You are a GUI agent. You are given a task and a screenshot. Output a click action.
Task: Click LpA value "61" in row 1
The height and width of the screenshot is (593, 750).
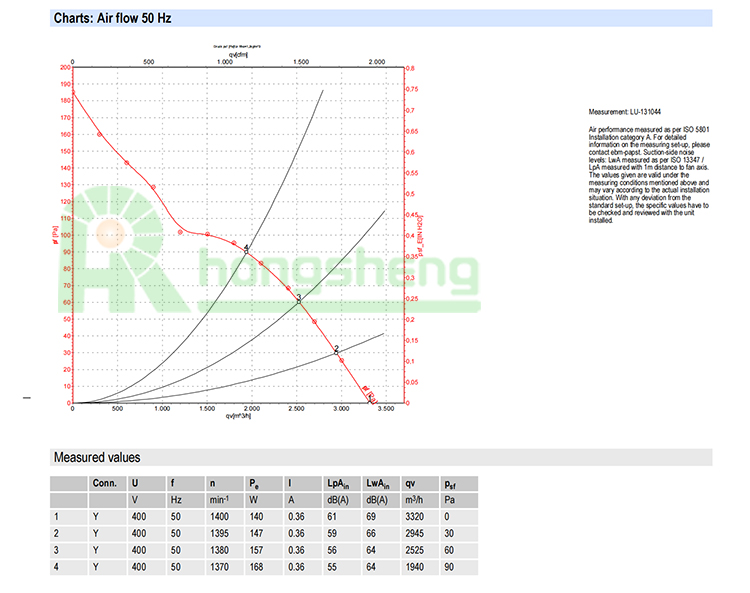click(x=332, y=516)
